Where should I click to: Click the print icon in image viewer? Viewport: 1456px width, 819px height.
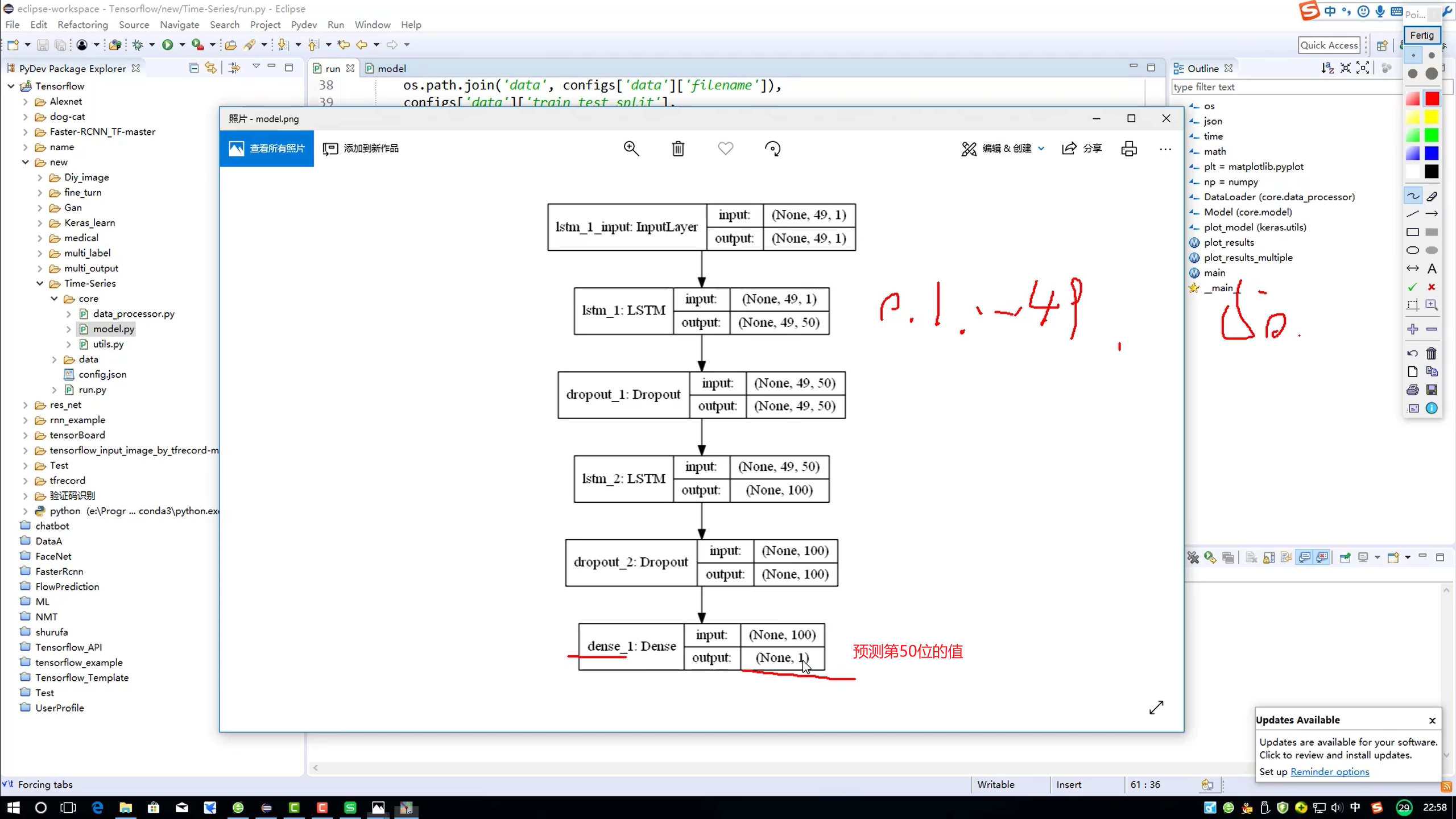[x=1128, y=148]
